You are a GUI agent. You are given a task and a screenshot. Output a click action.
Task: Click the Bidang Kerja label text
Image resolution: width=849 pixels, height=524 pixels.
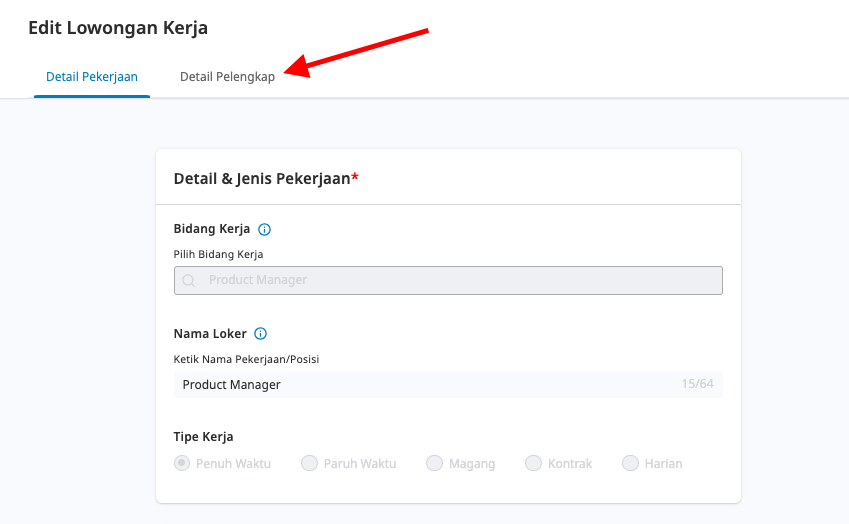(x=212, y=229)
